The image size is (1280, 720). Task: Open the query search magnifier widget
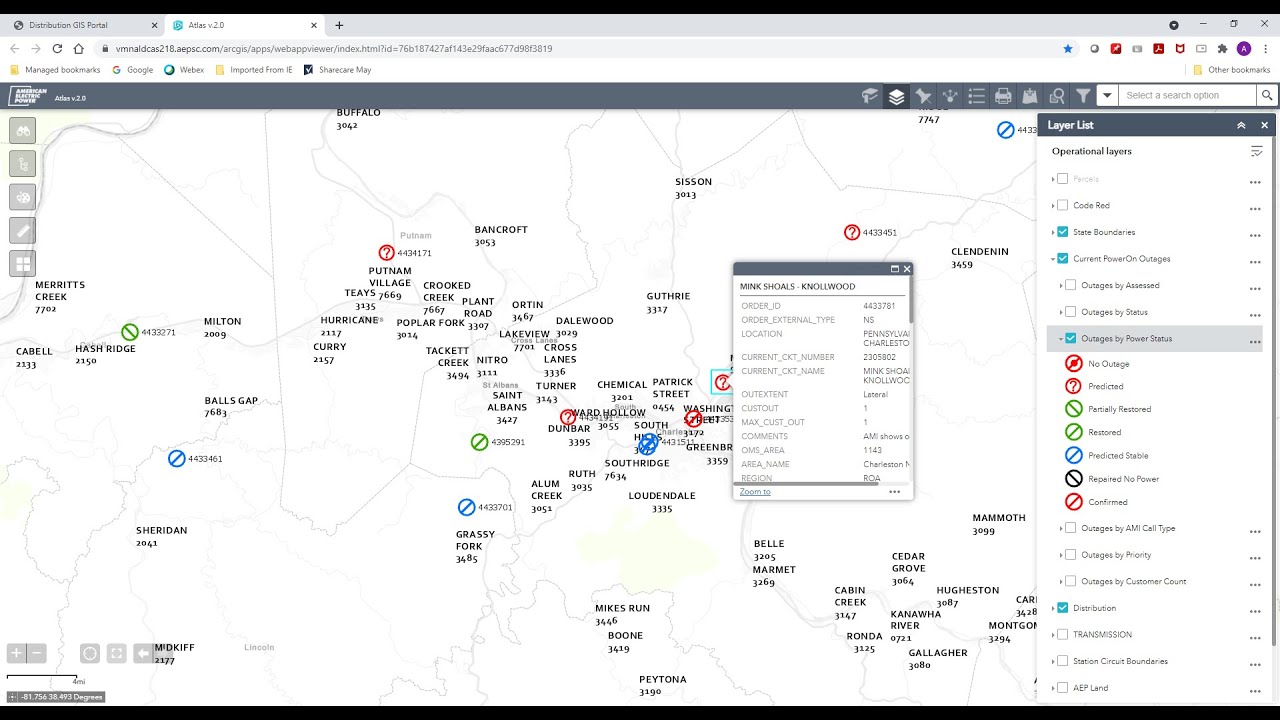(1057, 96)
